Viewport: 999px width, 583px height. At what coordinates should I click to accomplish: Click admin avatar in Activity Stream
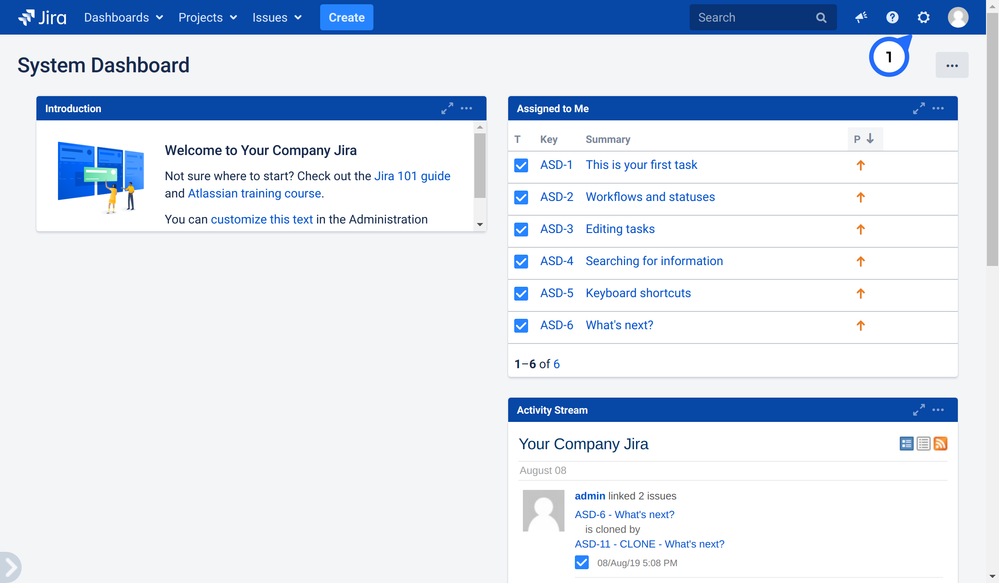pyautogui.click(x=543, y=510)
